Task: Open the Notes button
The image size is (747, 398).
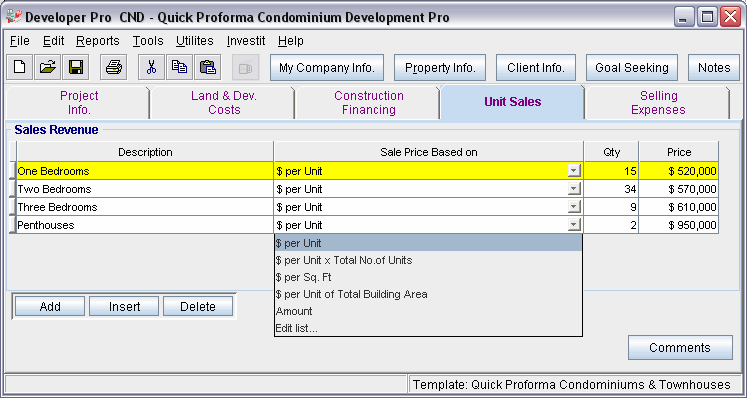Action: (x=714, y=68)
